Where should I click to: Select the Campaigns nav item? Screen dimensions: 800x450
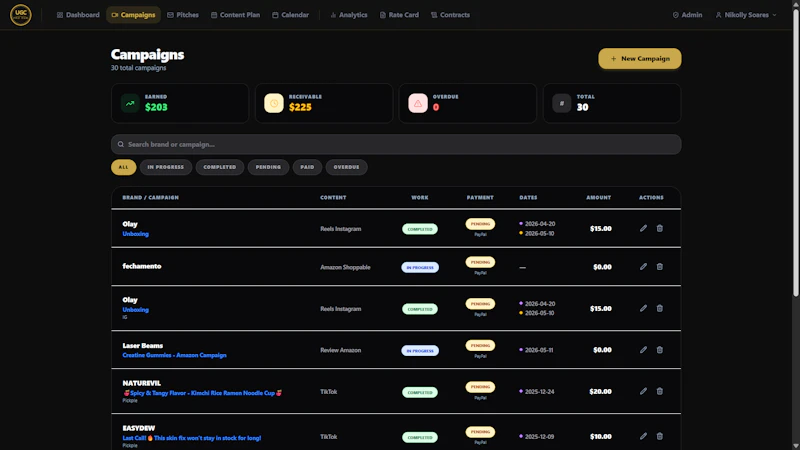[133, 15]
